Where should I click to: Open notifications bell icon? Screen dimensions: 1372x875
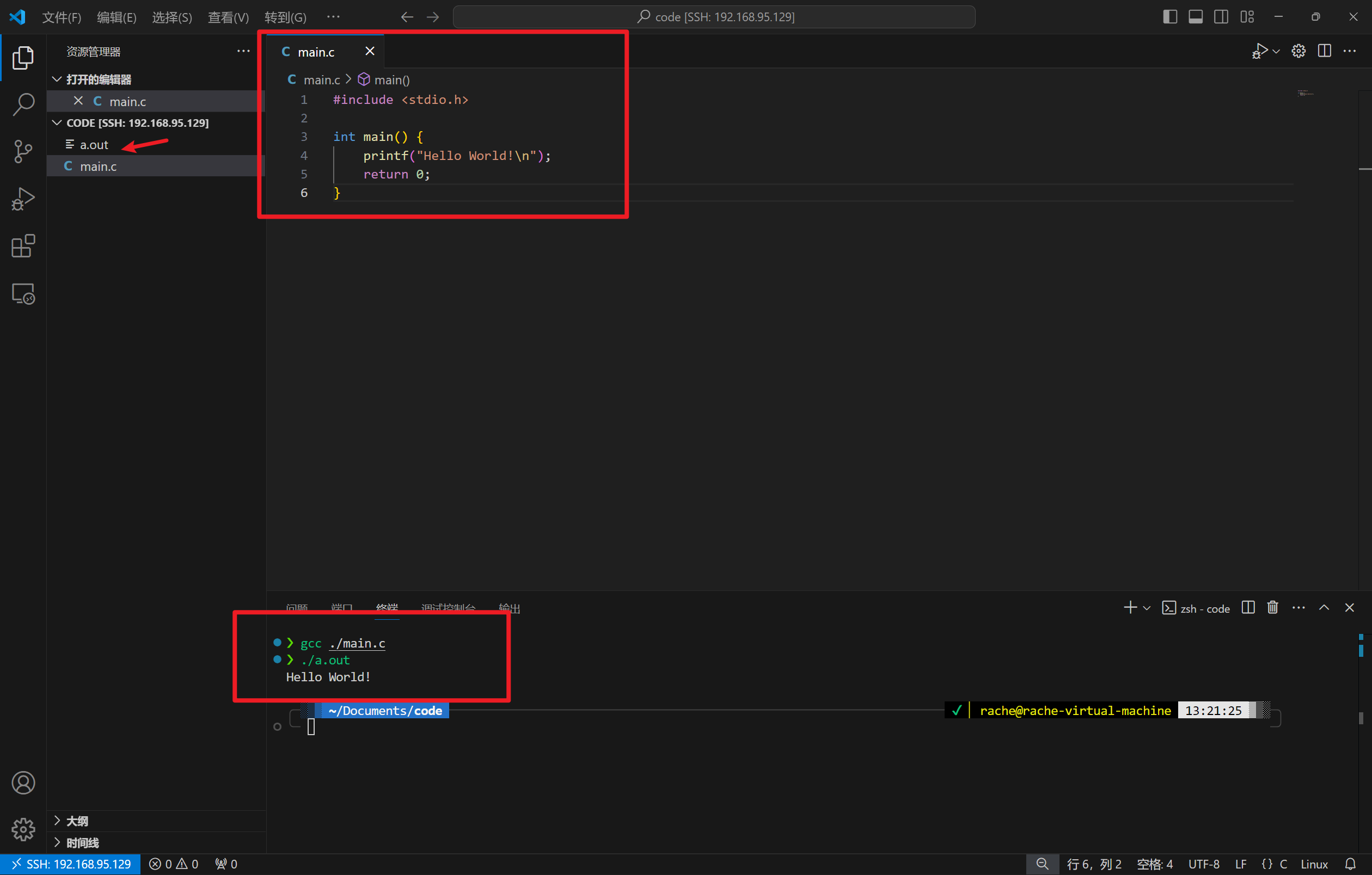[x=1350, y=864]
